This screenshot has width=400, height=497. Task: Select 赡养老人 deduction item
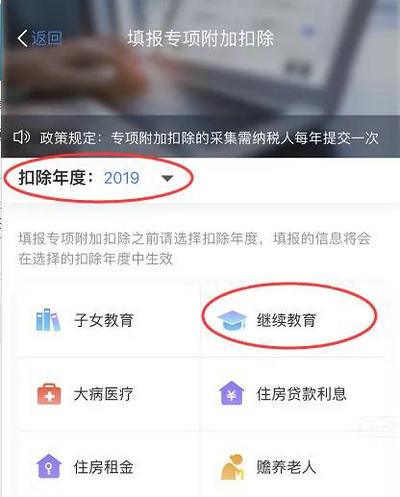(286, 467)
